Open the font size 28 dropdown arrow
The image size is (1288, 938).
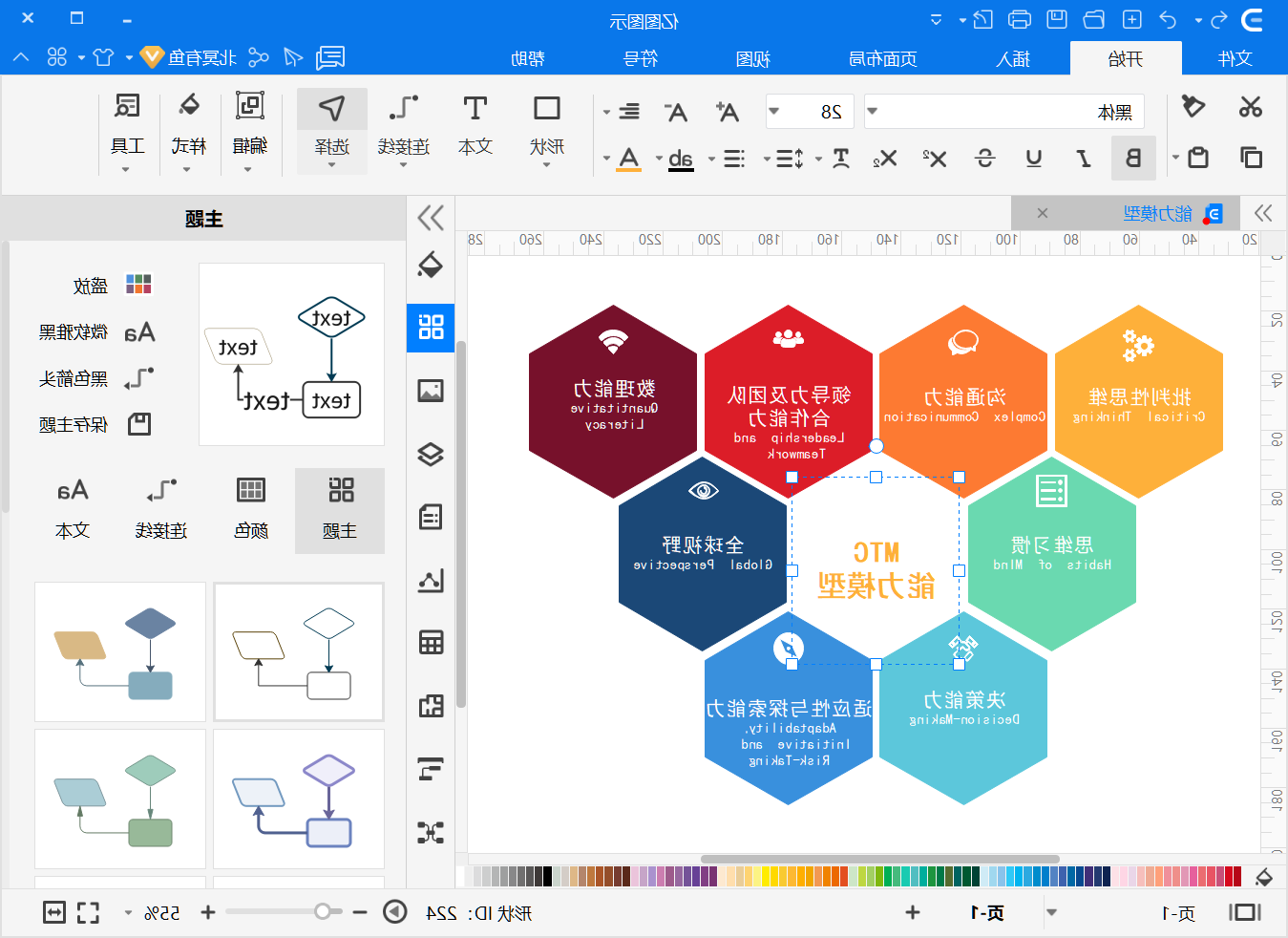coord(774,112)
